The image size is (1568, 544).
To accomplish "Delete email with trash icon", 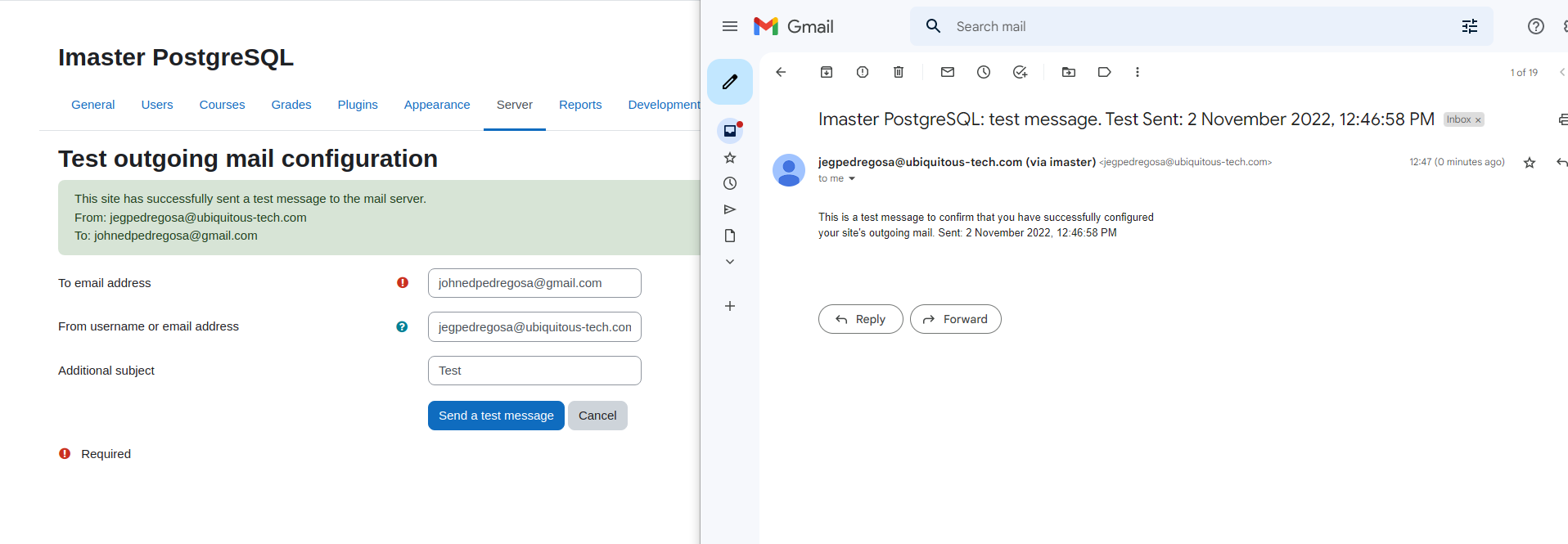I will click(899, 72).
